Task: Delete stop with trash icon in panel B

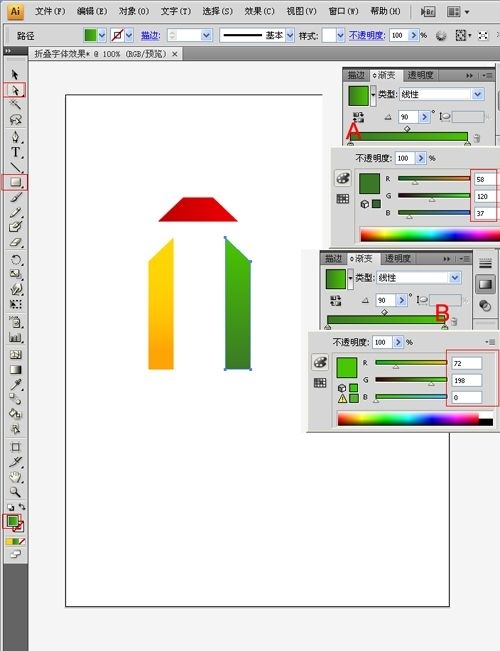Action: 454,321
